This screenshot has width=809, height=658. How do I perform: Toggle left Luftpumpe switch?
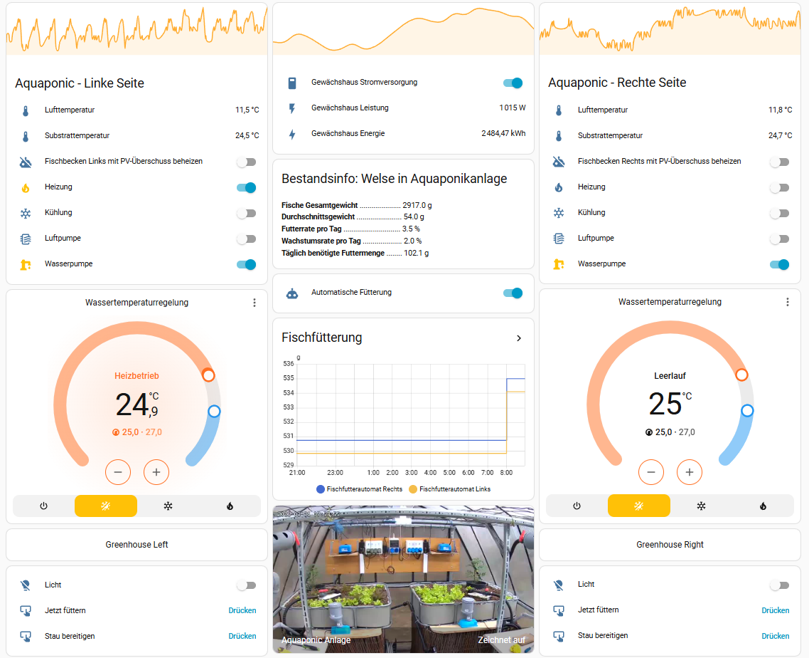(247, 239)
